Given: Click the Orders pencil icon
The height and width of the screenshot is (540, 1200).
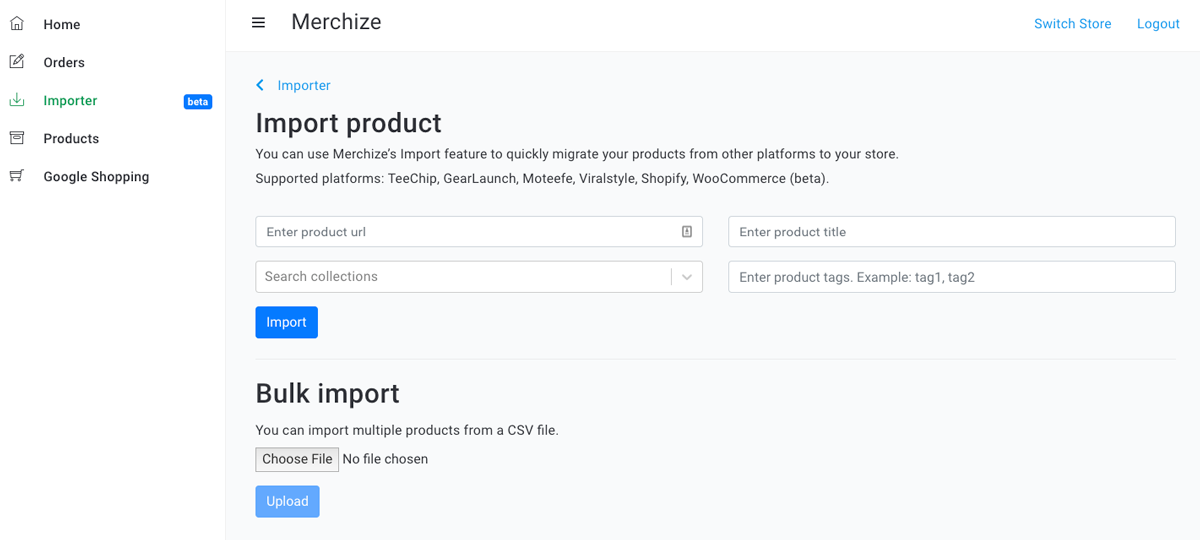Looking at the screenshot, I should 17,62.
